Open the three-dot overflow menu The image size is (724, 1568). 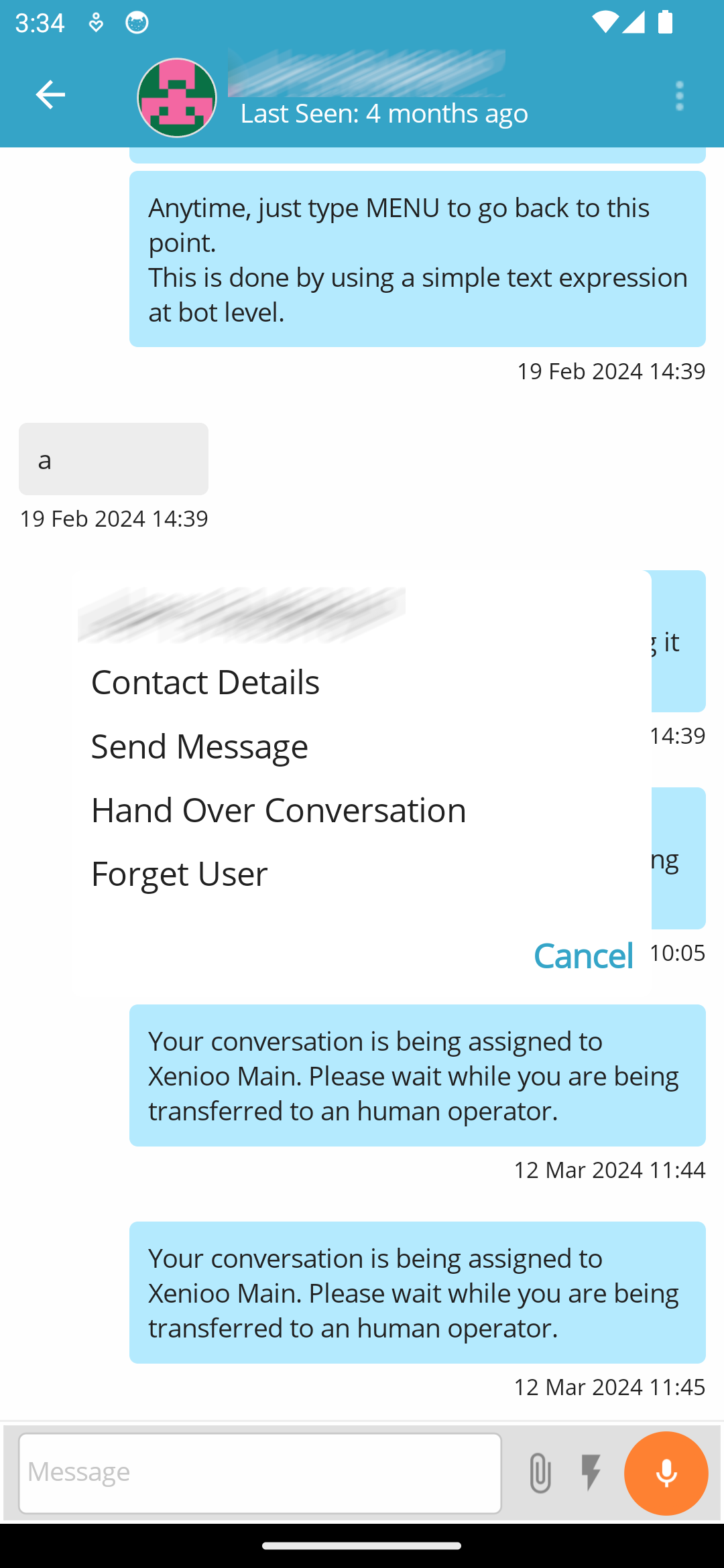coord(679,96)
